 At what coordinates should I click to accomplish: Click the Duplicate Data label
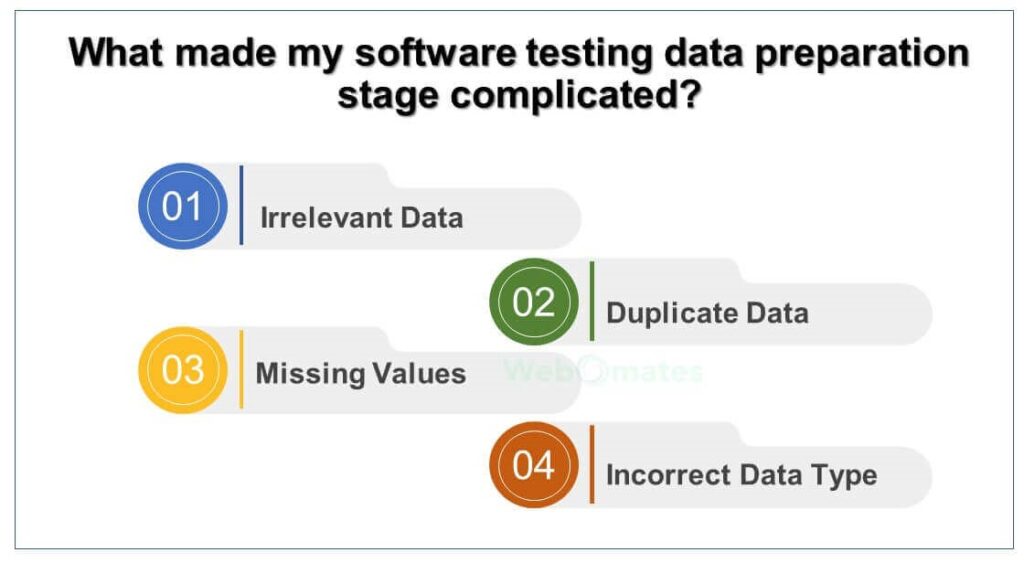707,313
